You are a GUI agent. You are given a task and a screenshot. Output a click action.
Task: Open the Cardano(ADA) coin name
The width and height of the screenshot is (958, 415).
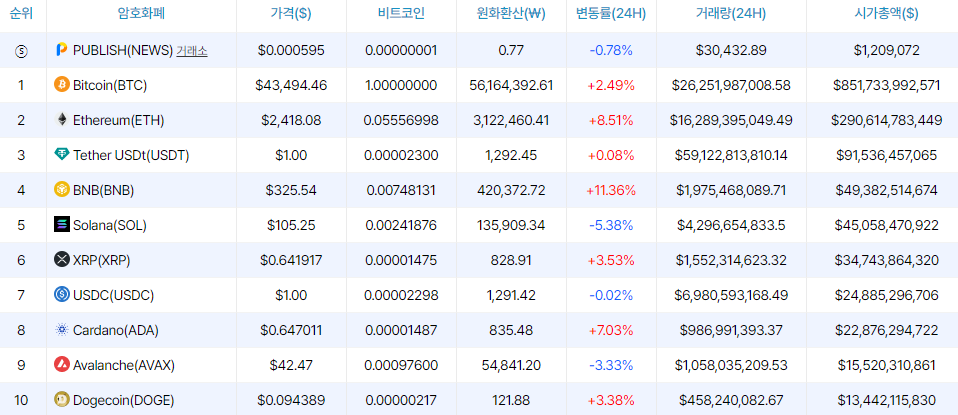115,331
